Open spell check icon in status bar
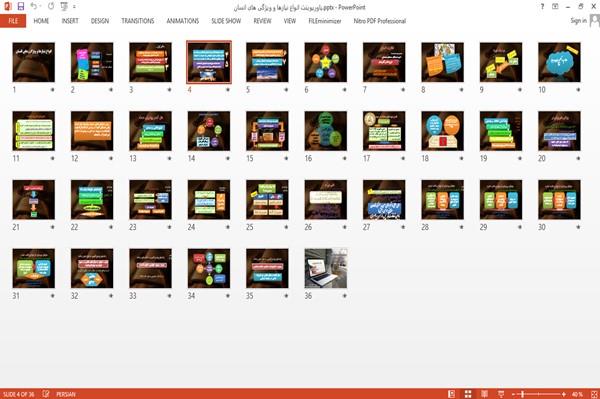 click(x=46, y=394)
